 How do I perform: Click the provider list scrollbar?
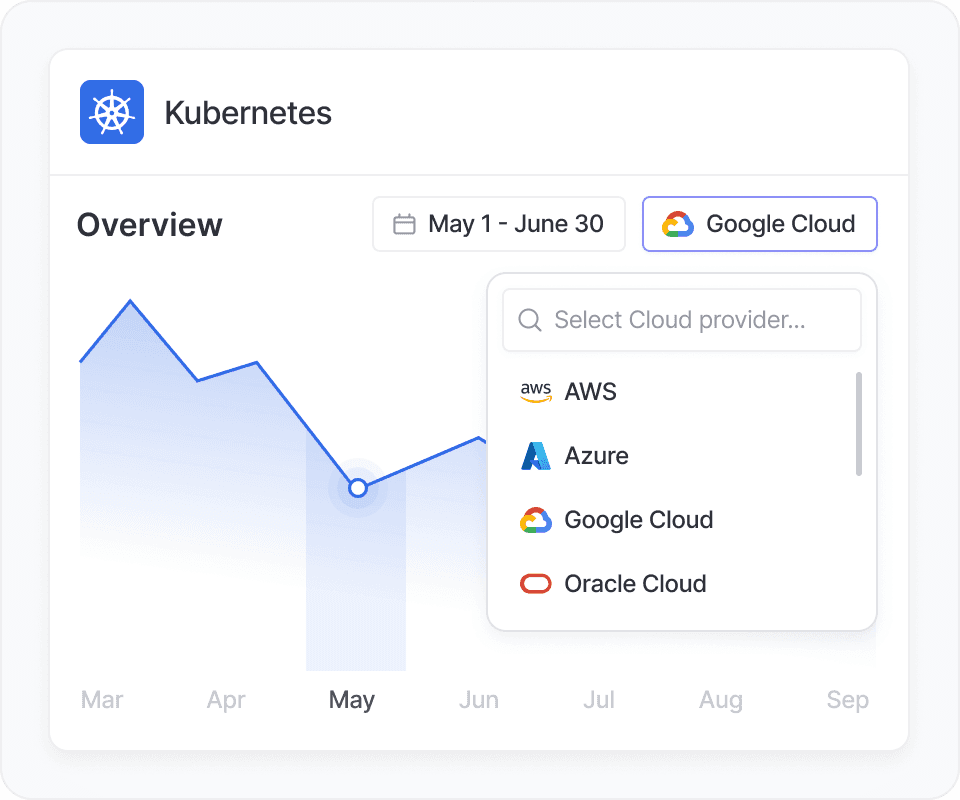click(859, 424)
